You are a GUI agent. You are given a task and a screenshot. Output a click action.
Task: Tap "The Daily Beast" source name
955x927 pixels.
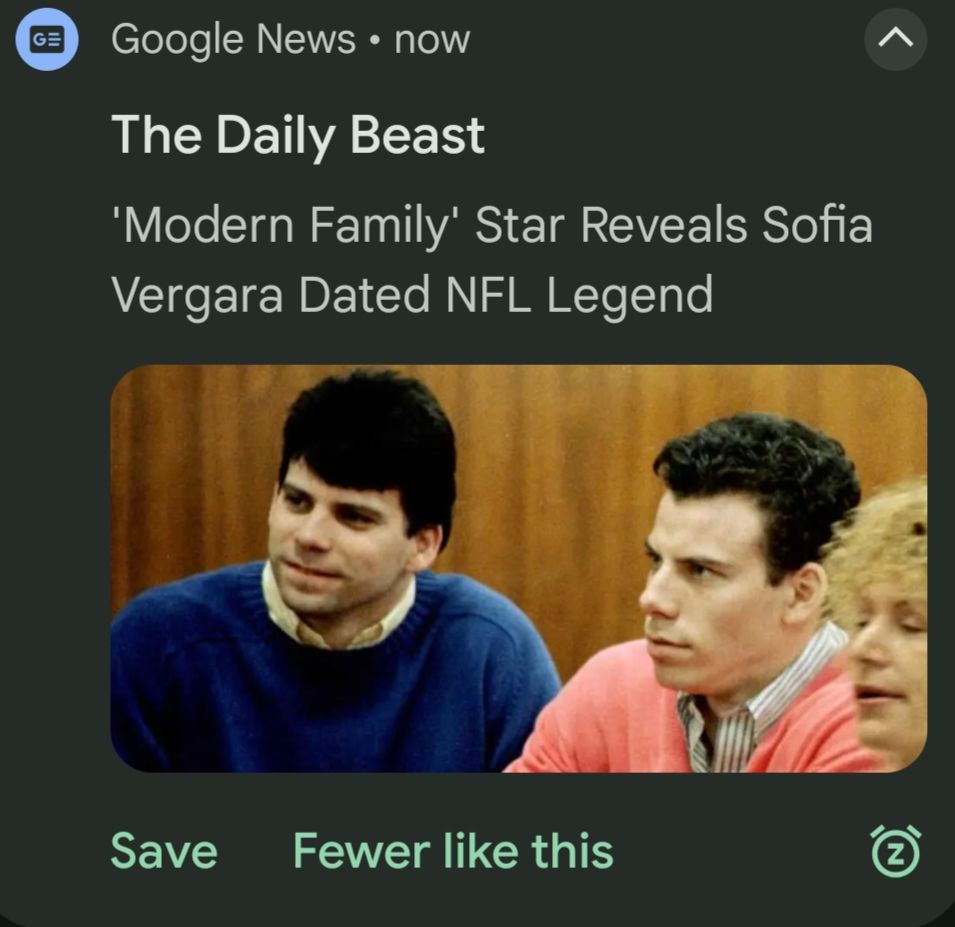298,134
